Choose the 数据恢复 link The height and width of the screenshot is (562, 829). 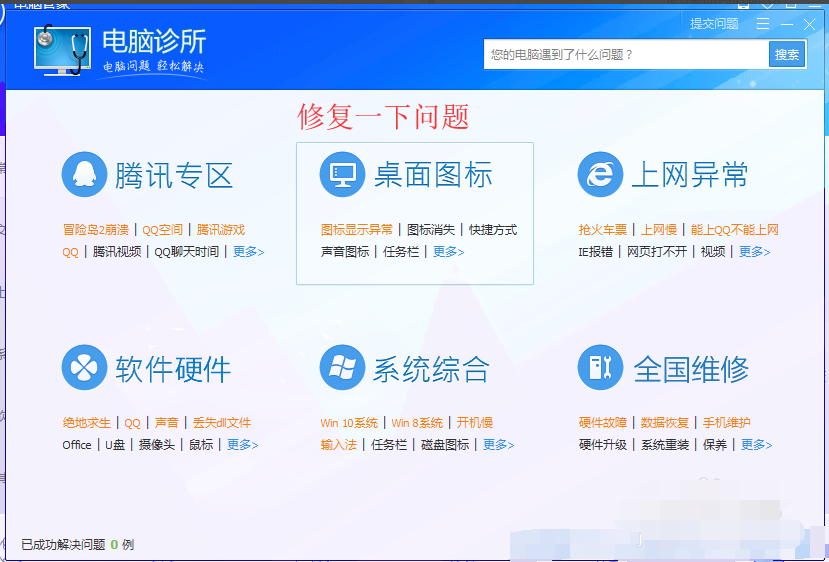665,422
